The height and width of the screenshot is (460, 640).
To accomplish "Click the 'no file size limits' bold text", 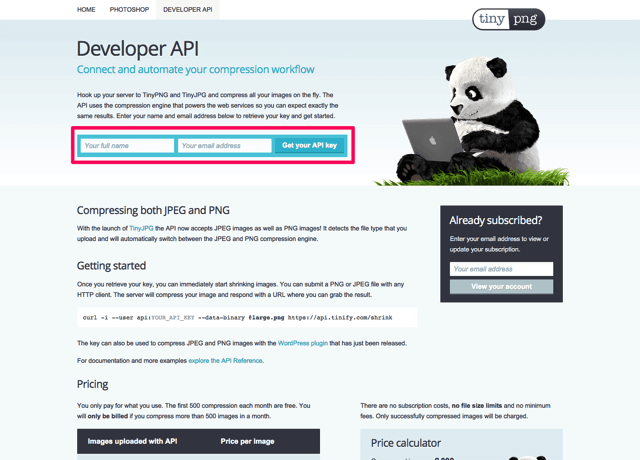I will pos(477,406).
